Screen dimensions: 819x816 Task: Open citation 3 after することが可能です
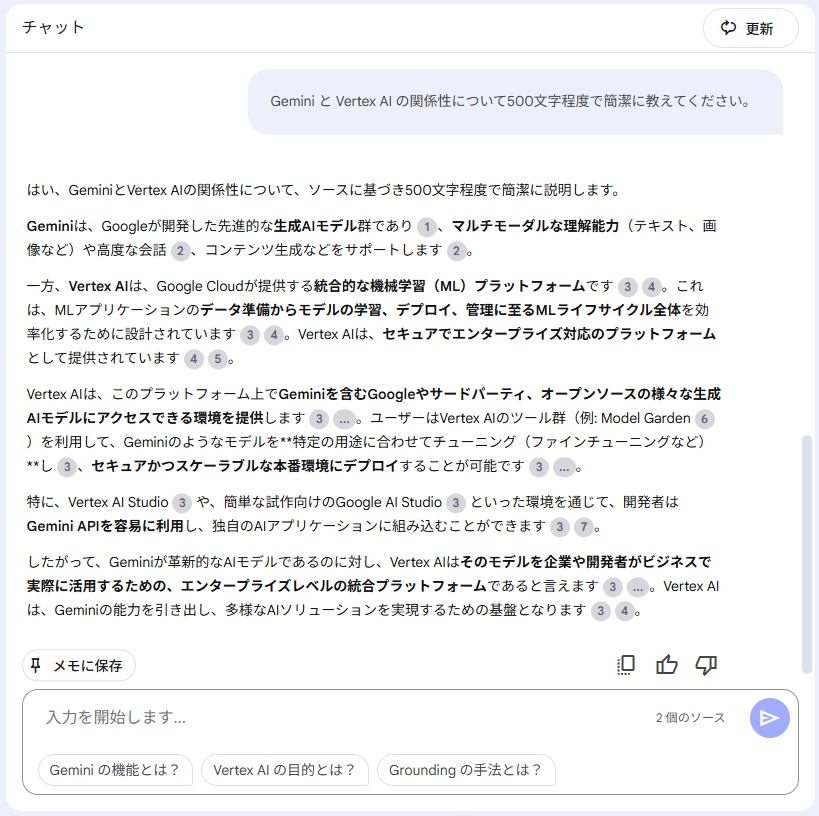pyautogui.click(x=539, y=467)
